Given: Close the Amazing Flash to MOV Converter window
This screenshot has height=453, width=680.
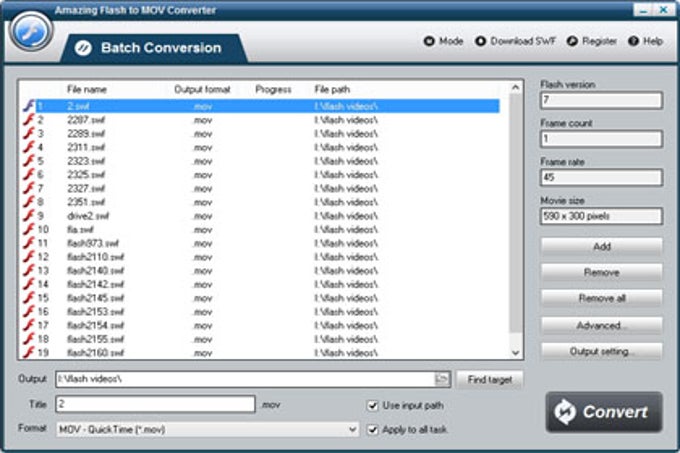Looking at the screenshot, I should pyautogui.click(x=664, y=10).
